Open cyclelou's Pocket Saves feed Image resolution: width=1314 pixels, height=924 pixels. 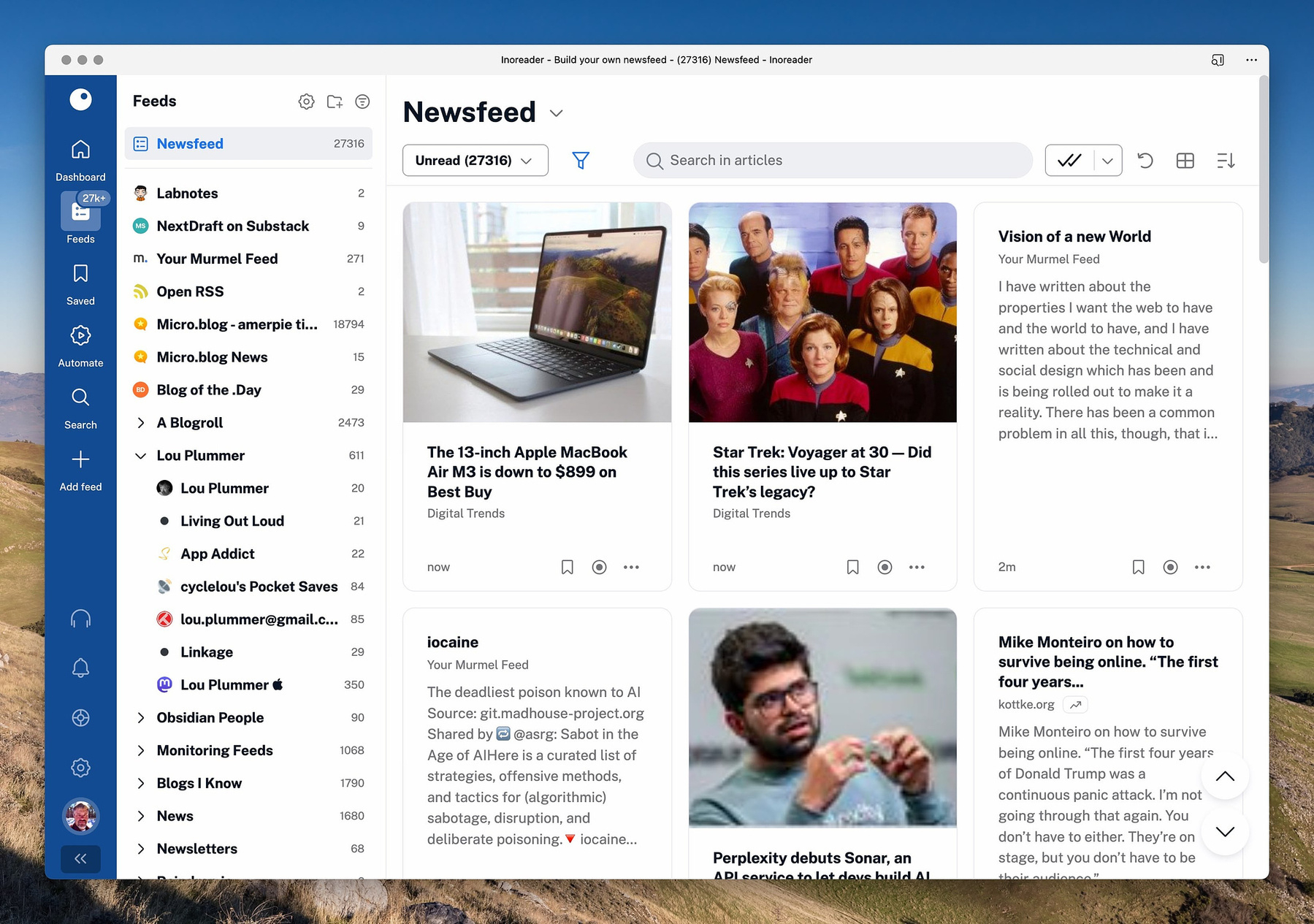coord(248,587)
